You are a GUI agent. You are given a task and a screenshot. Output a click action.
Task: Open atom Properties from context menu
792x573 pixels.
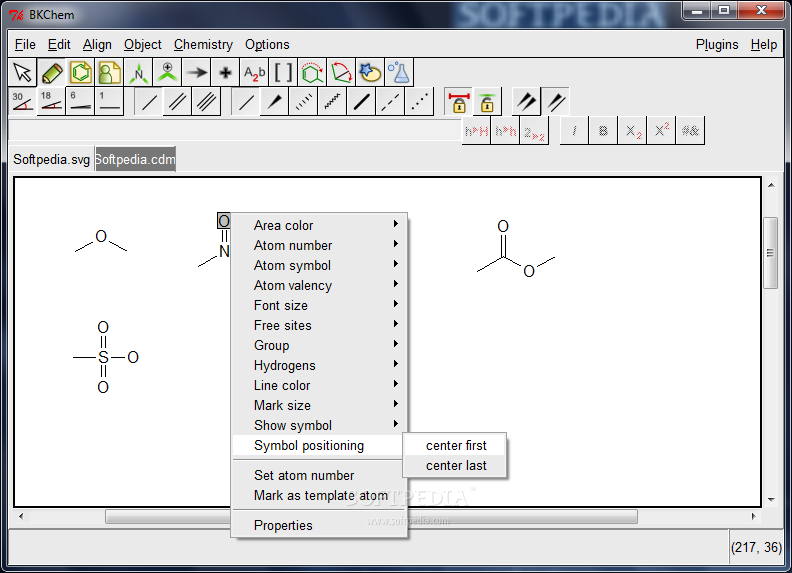[319, 526]
